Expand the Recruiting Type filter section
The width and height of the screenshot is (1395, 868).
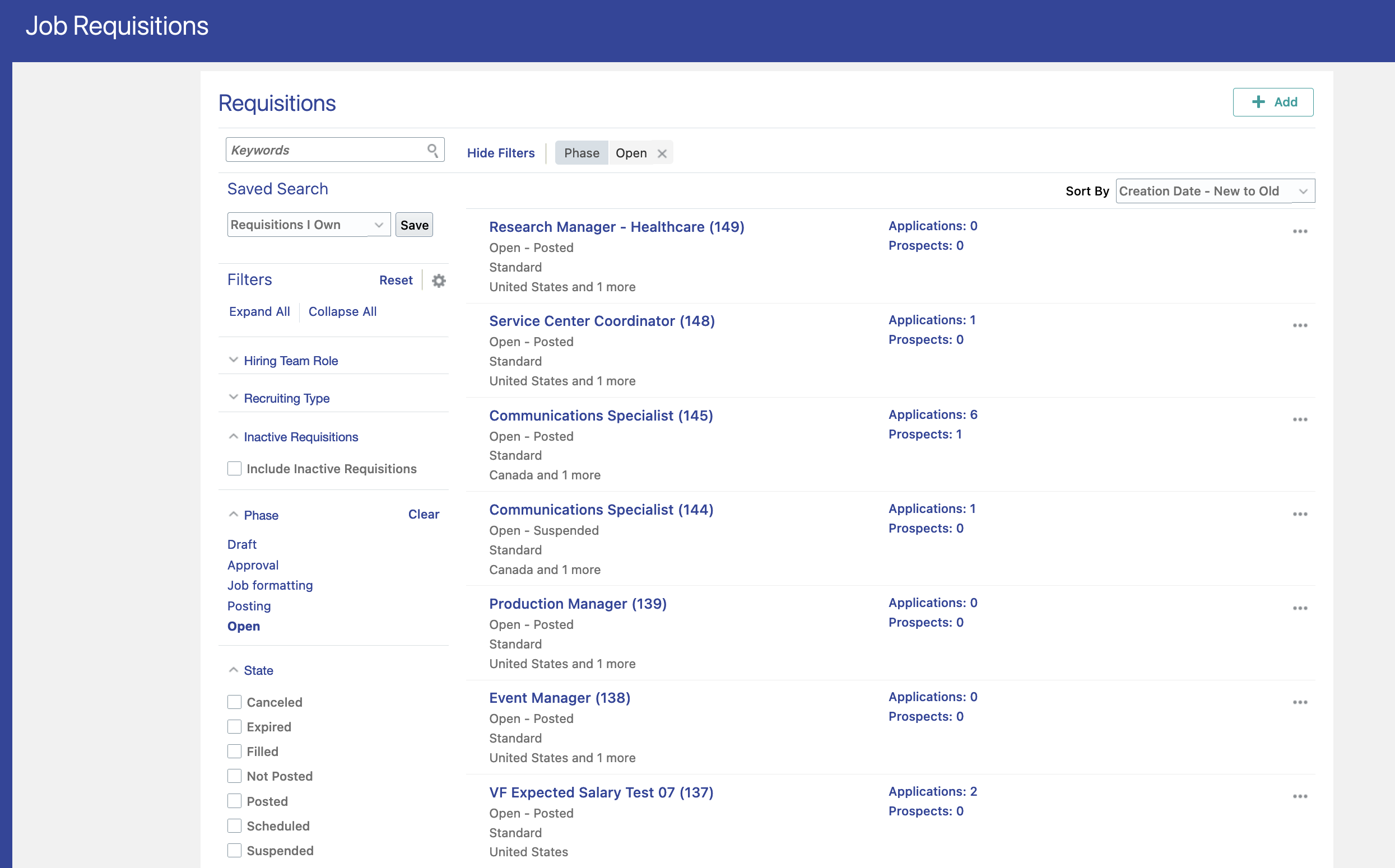click(287, 398)
